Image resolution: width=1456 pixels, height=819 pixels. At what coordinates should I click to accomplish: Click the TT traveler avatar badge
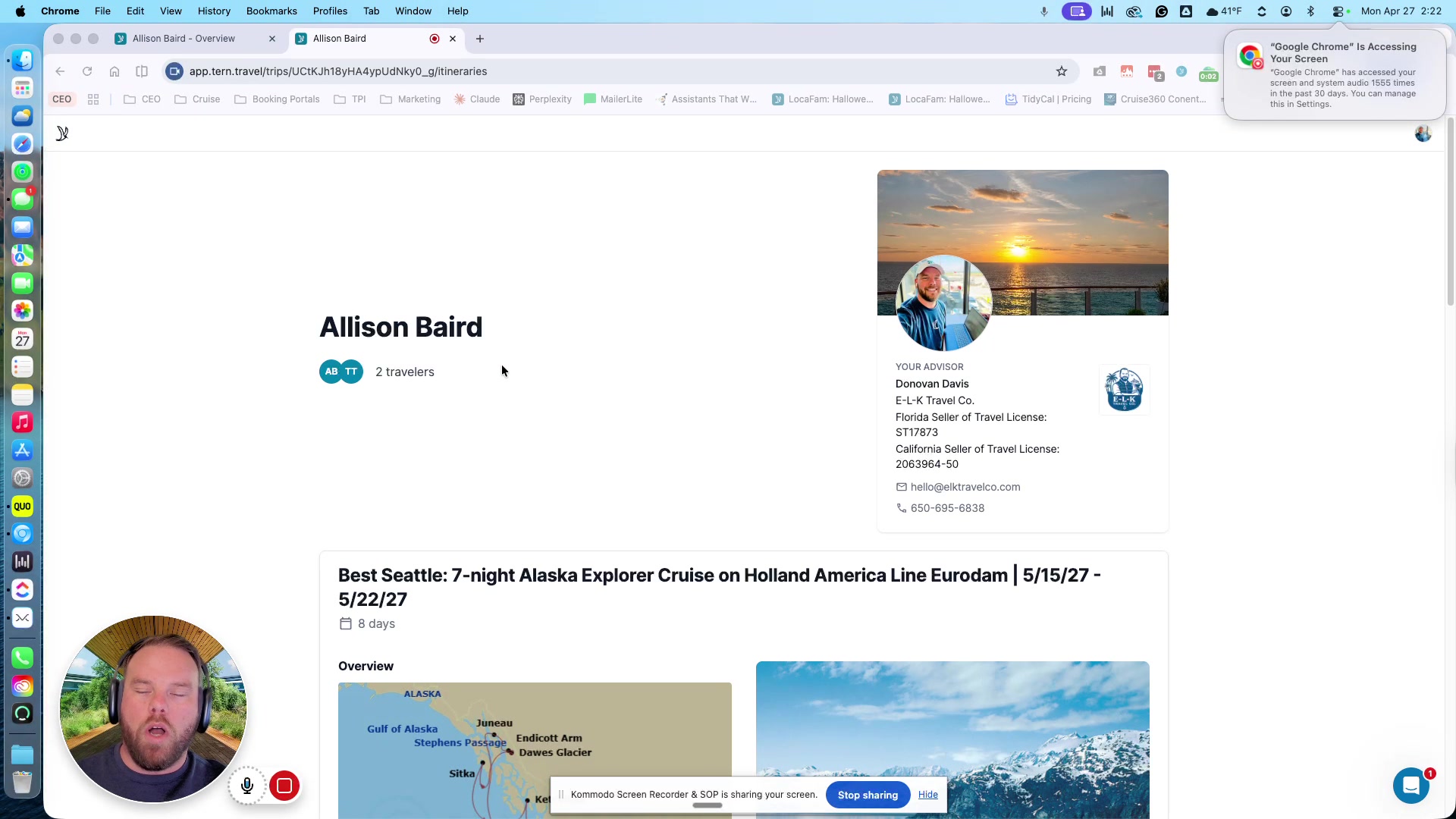352,372
